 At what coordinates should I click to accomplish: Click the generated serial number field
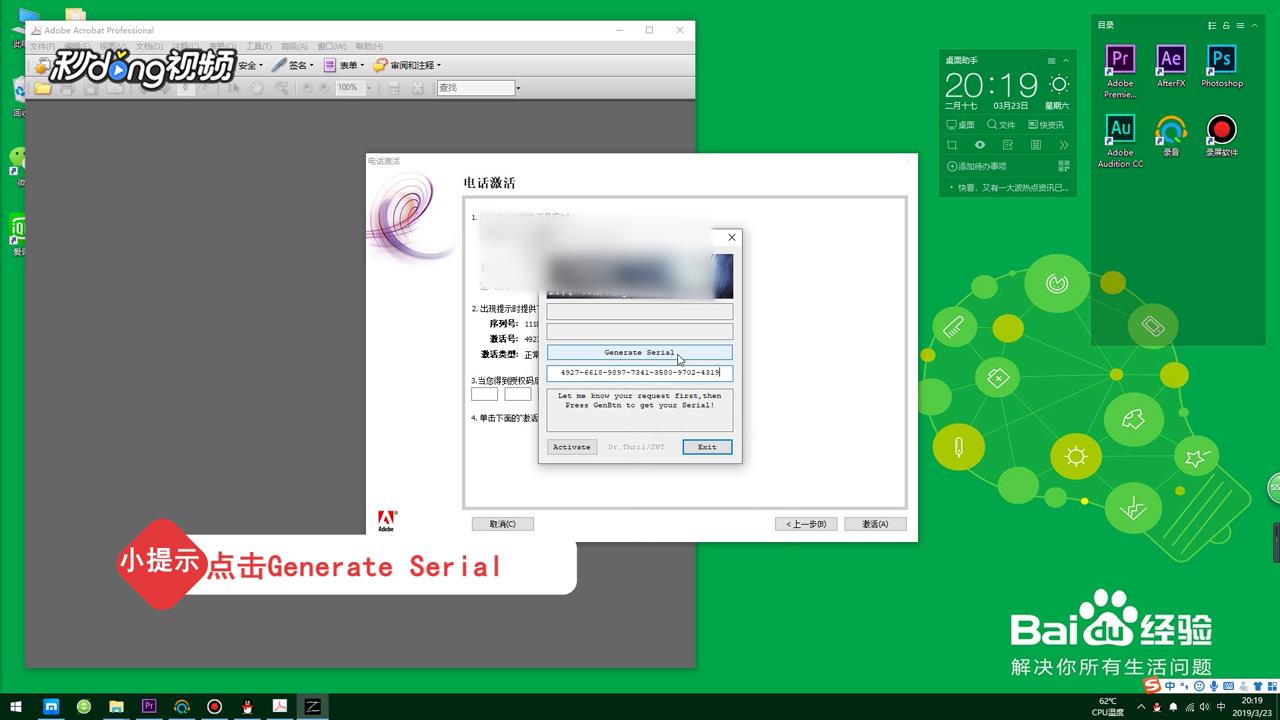(639, 373)
